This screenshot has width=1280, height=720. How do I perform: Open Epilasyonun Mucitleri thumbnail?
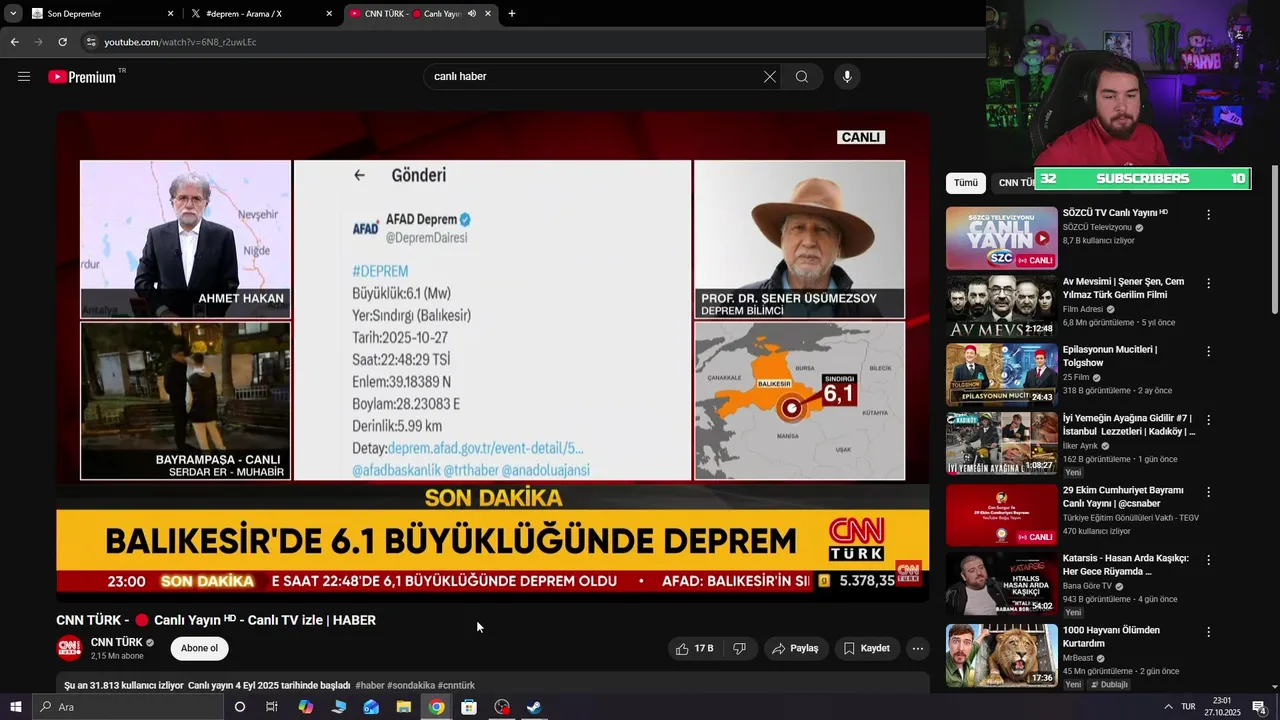[1001, 375]
